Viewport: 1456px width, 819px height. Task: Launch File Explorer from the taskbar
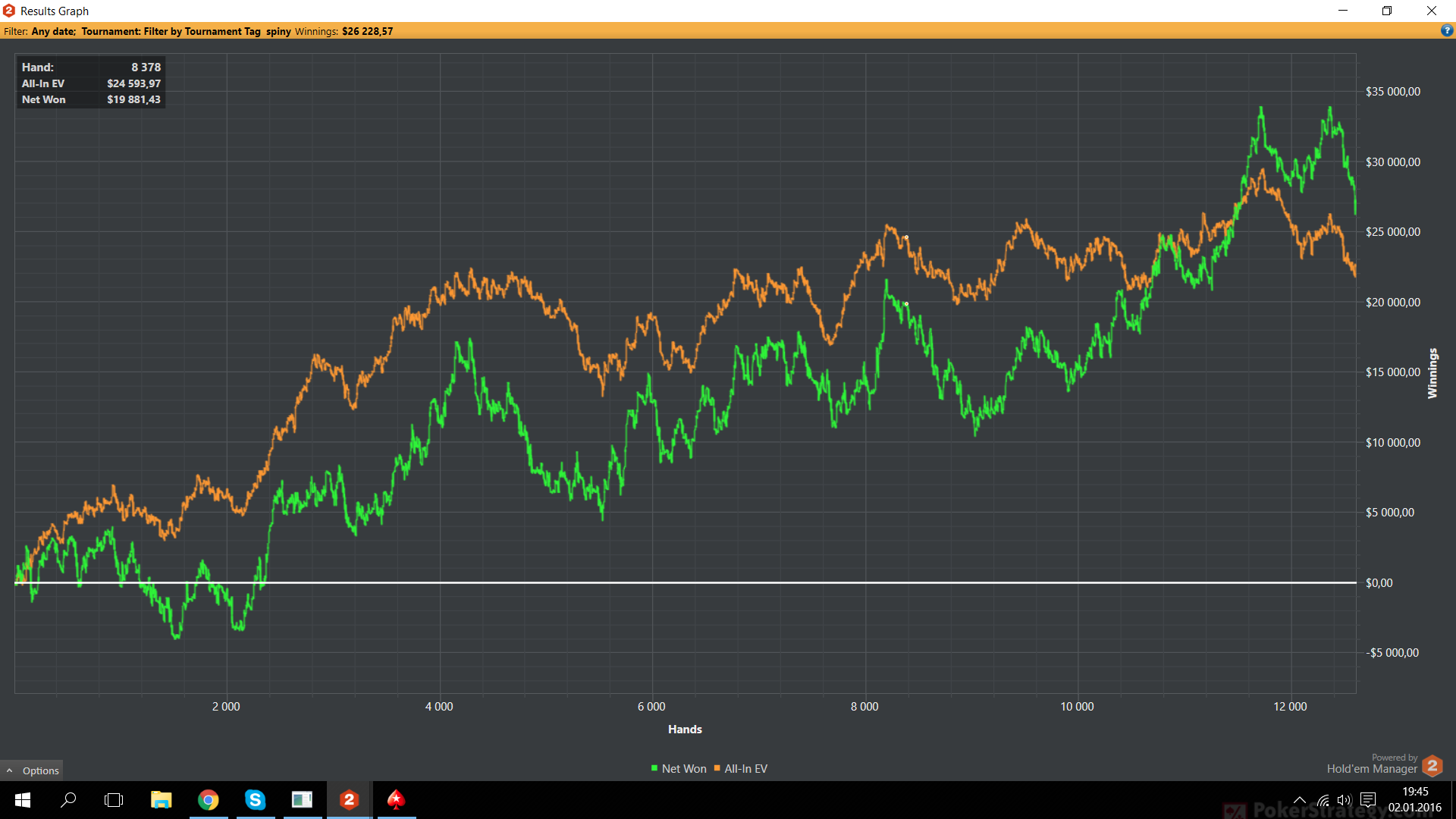click(161, 800)
